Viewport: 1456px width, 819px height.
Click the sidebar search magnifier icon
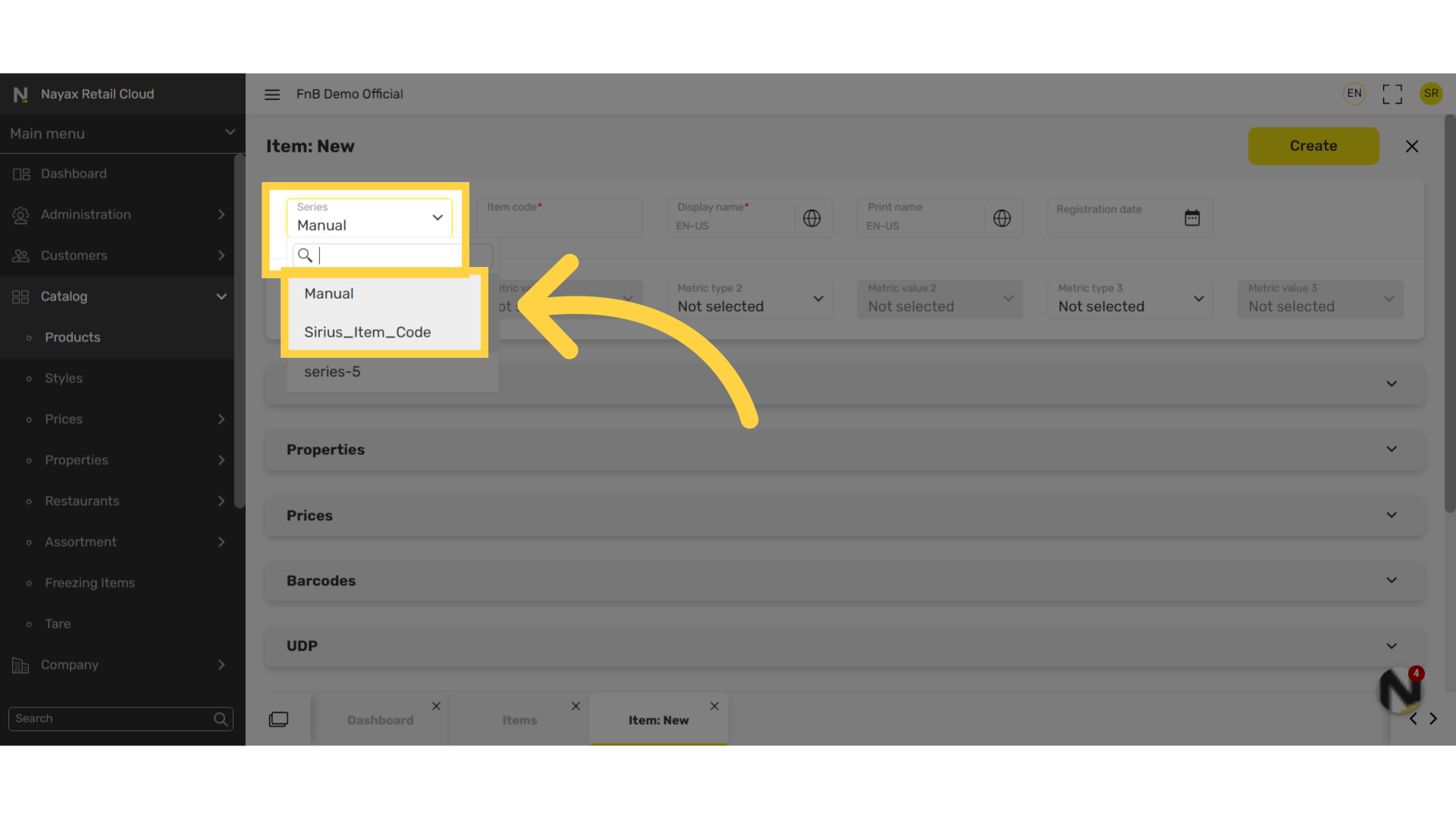[x=221, y=719]
